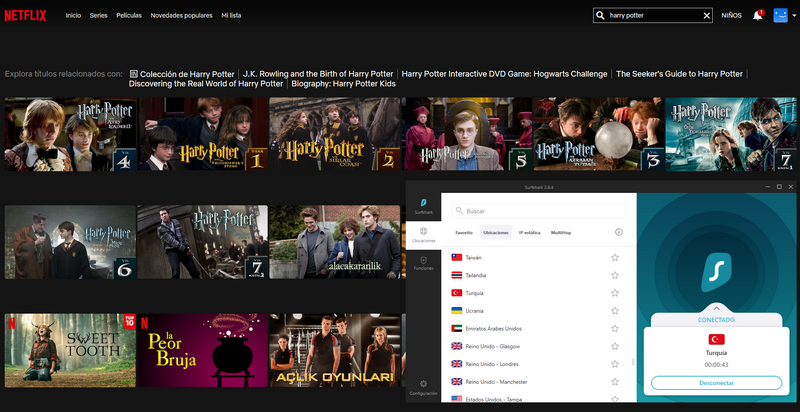Open Funciones in Surfshark sidebar
This screenshot has height=412, width=800.
[x=423, y=263]
